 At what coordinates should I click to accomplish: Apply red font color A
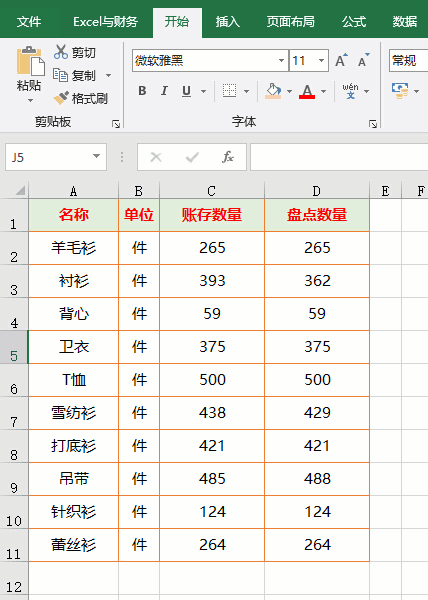(307, 91)
